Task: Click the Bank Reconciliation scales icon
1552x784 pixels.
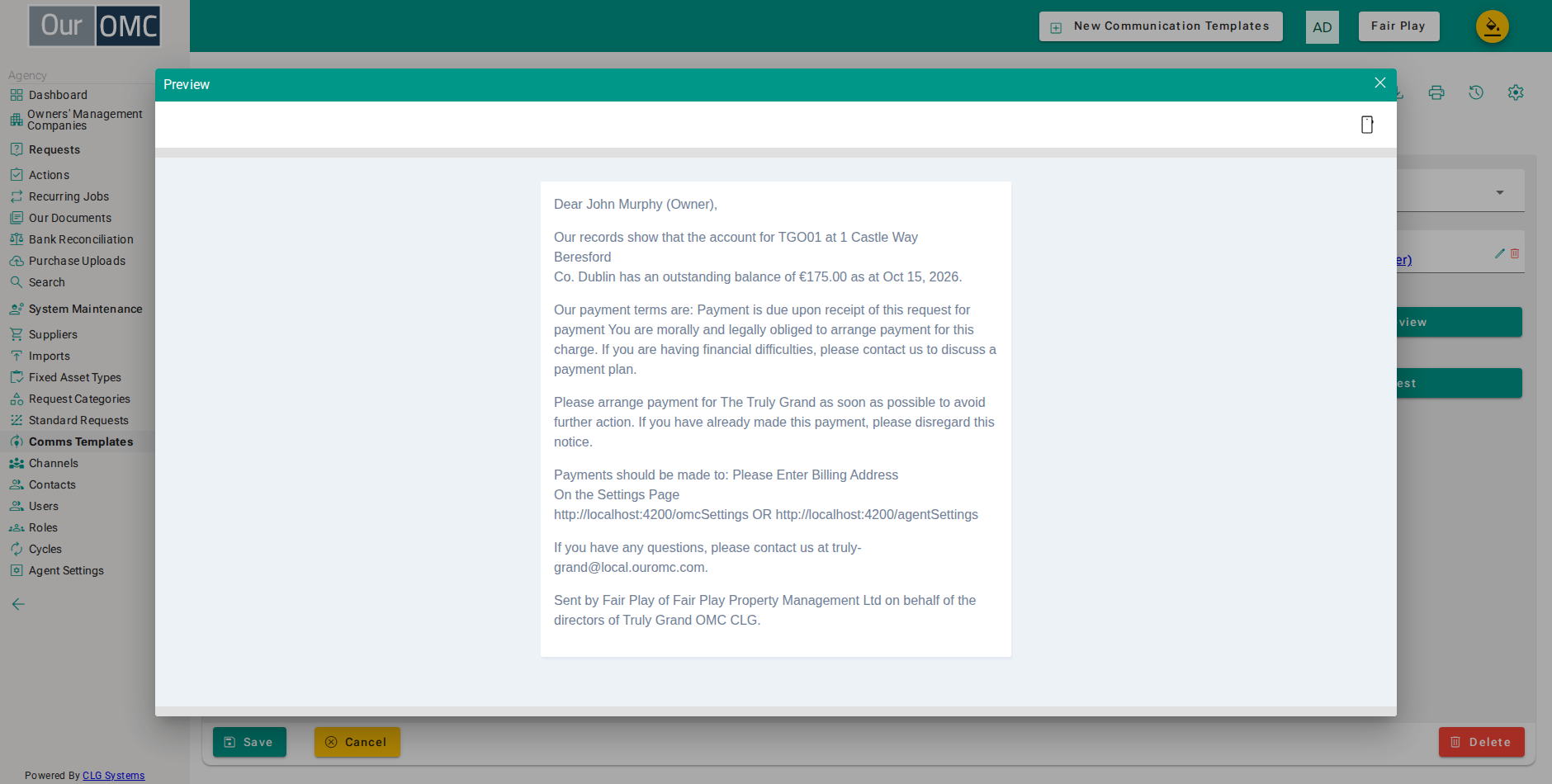Action: click(x=17, y=239)
